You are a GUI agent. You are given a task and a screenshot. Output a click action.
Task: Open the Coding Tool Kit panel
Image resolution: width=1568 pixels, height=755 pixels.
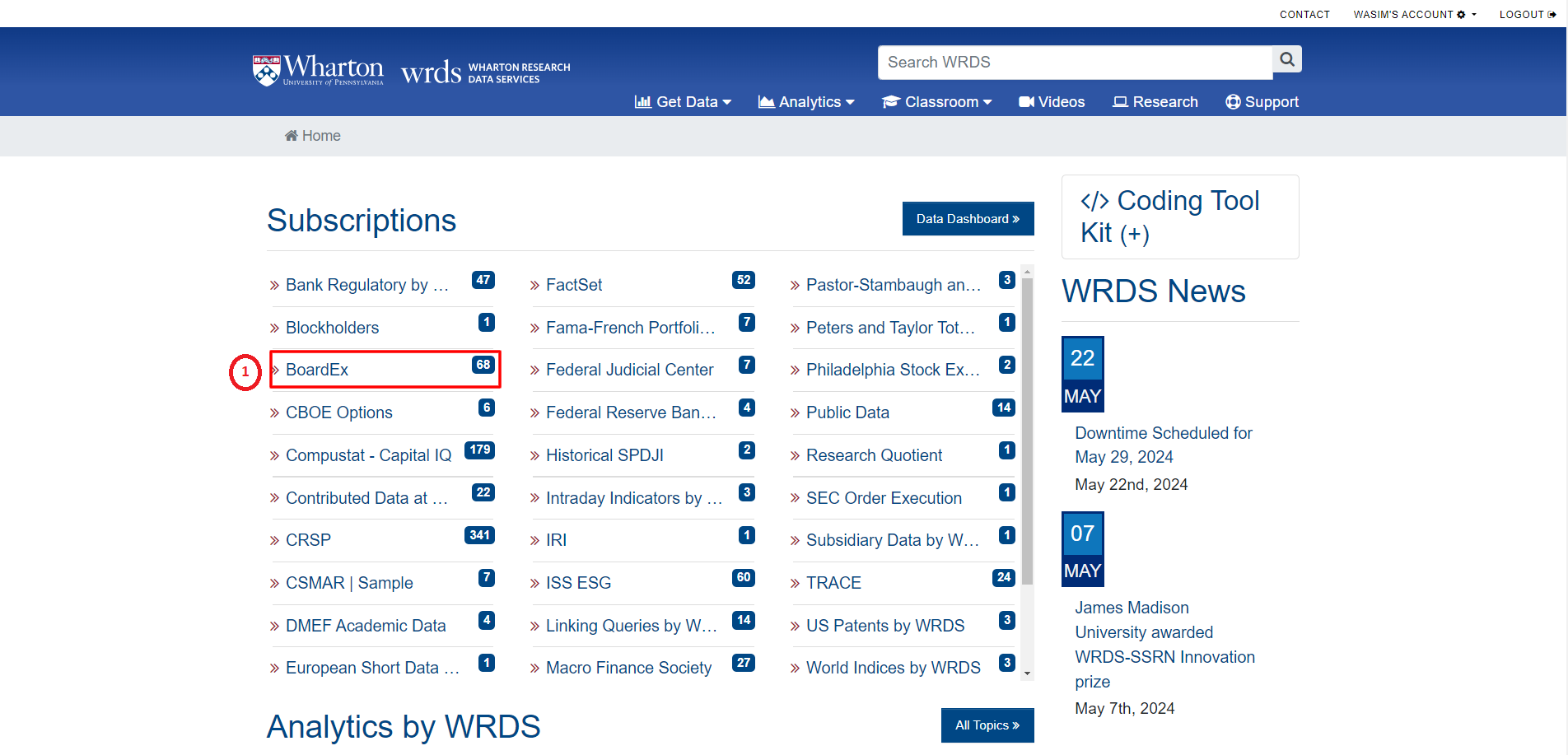tap(1180, 217)
